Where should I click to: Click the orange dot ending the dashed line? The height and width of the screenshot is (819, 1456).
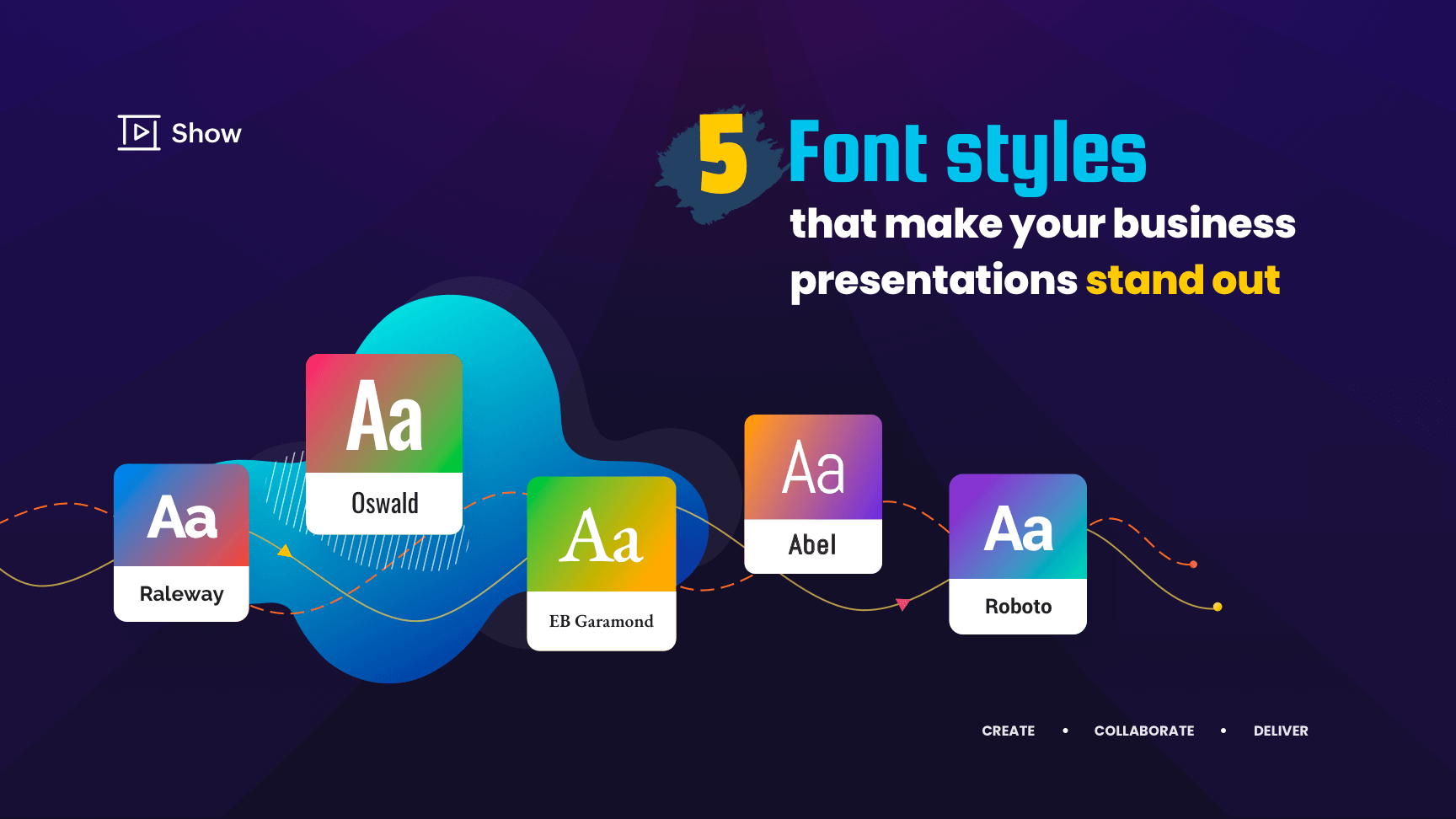click(1193, 565)
